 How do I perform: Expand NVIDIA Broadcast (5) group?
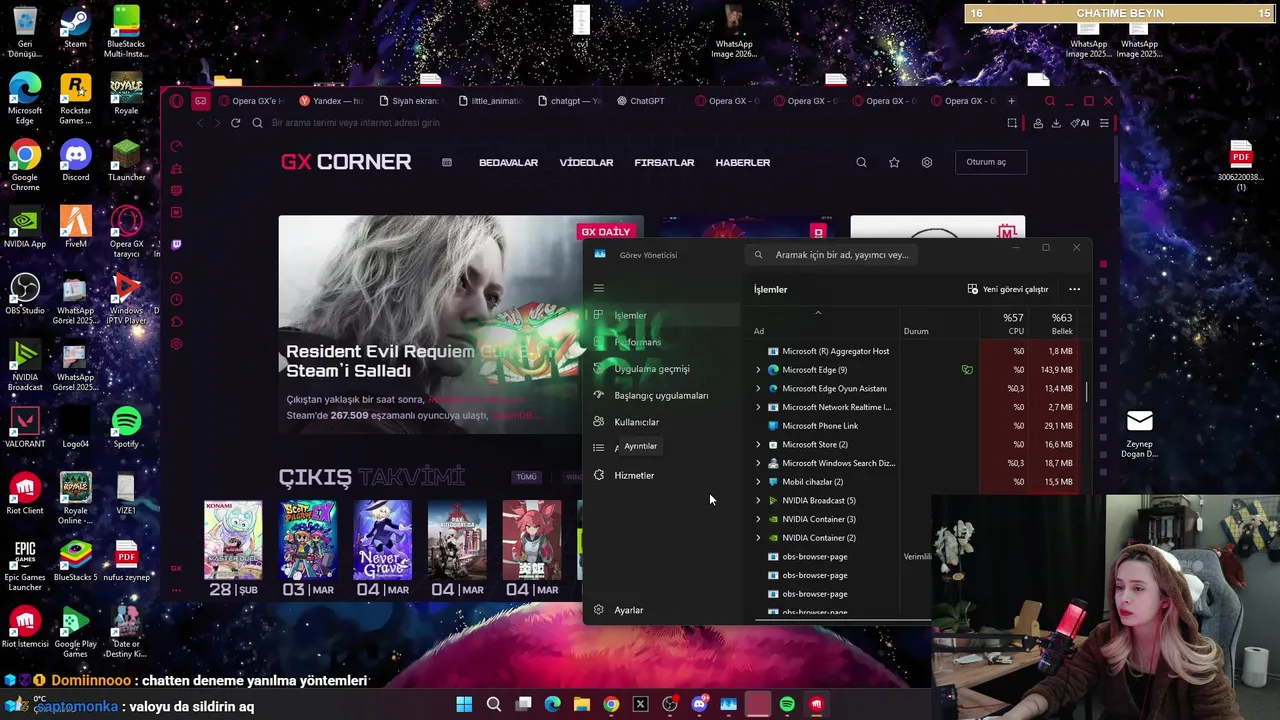click(757, 500)
